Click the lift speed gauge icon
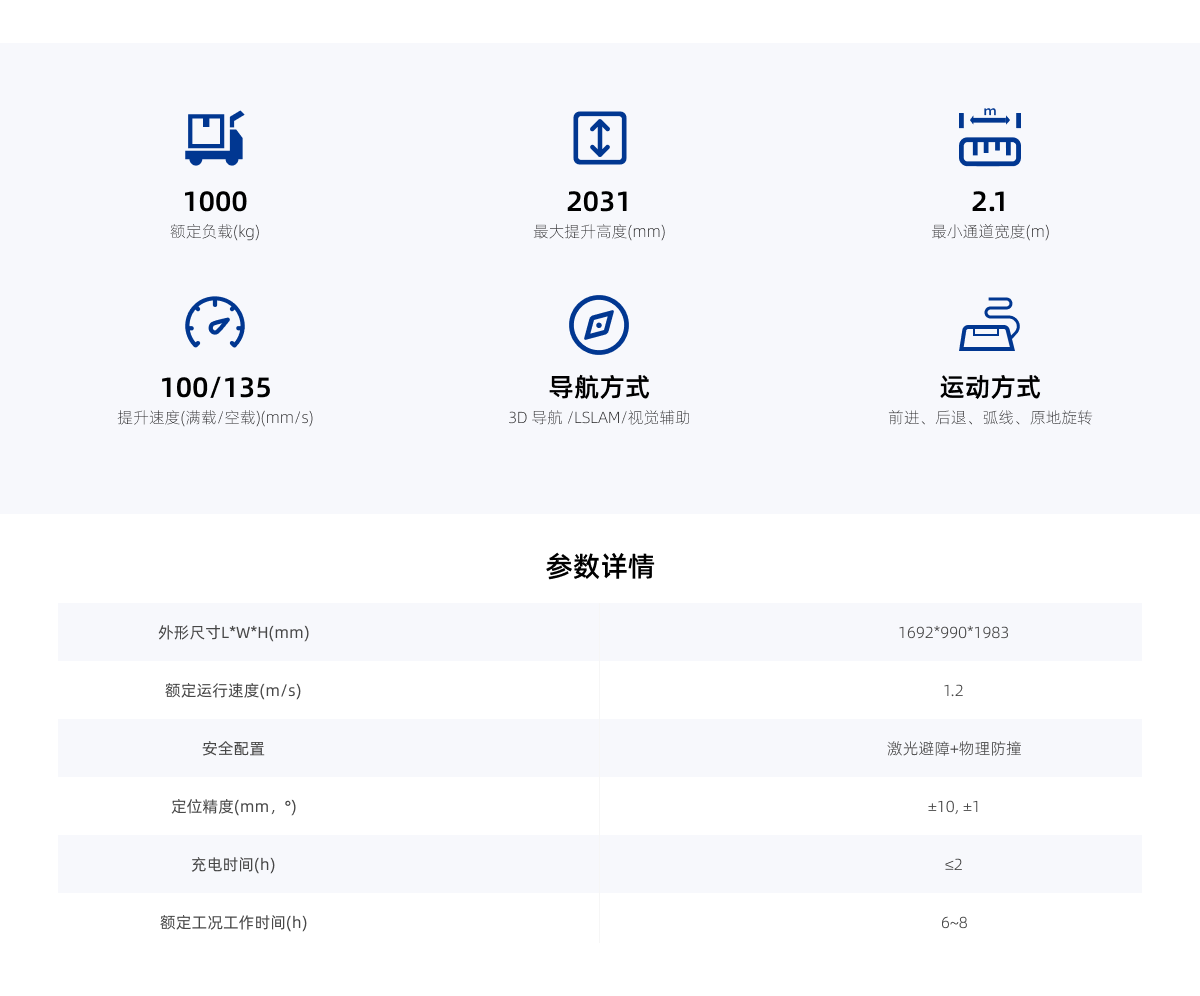The image size is (1200, 996). (215, 323)
